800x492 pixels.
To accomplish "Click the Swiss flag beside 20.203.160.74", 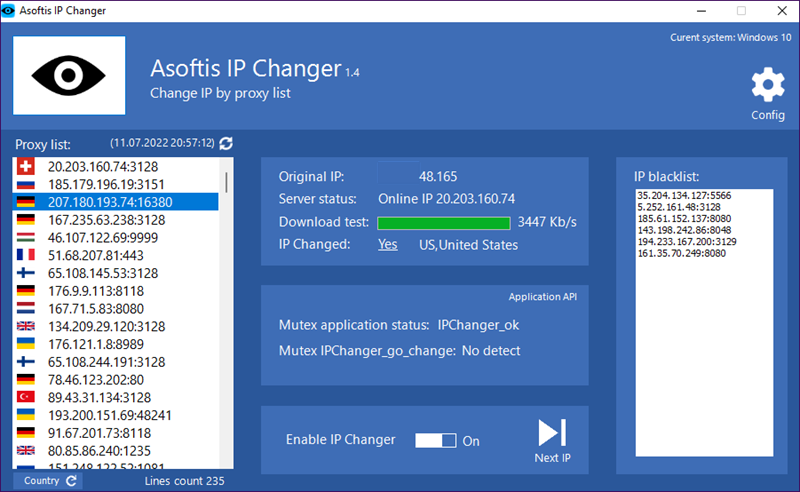I will tap(26, 166).
